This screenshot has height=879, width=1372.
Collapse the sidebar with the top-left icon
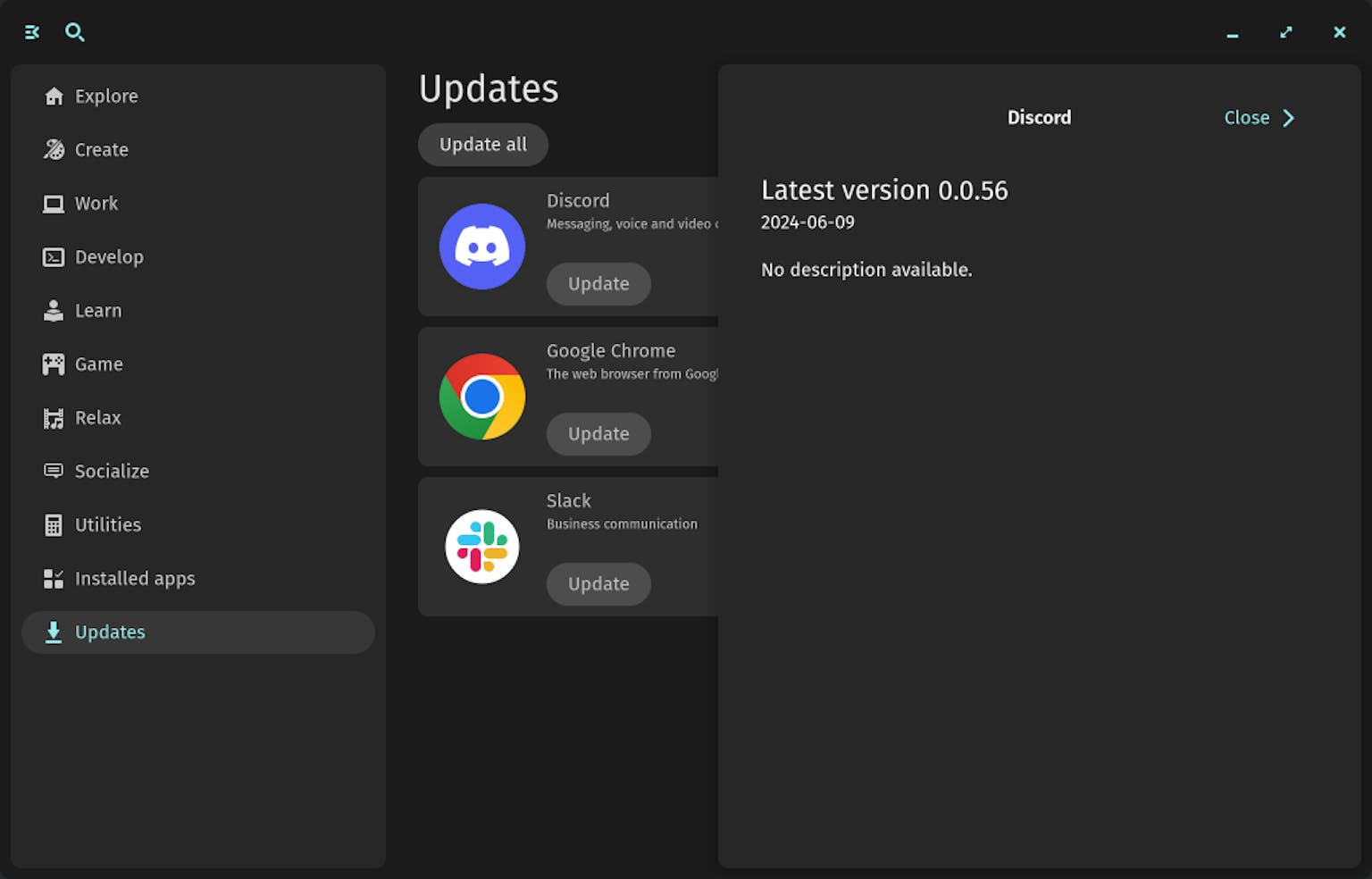32,32
